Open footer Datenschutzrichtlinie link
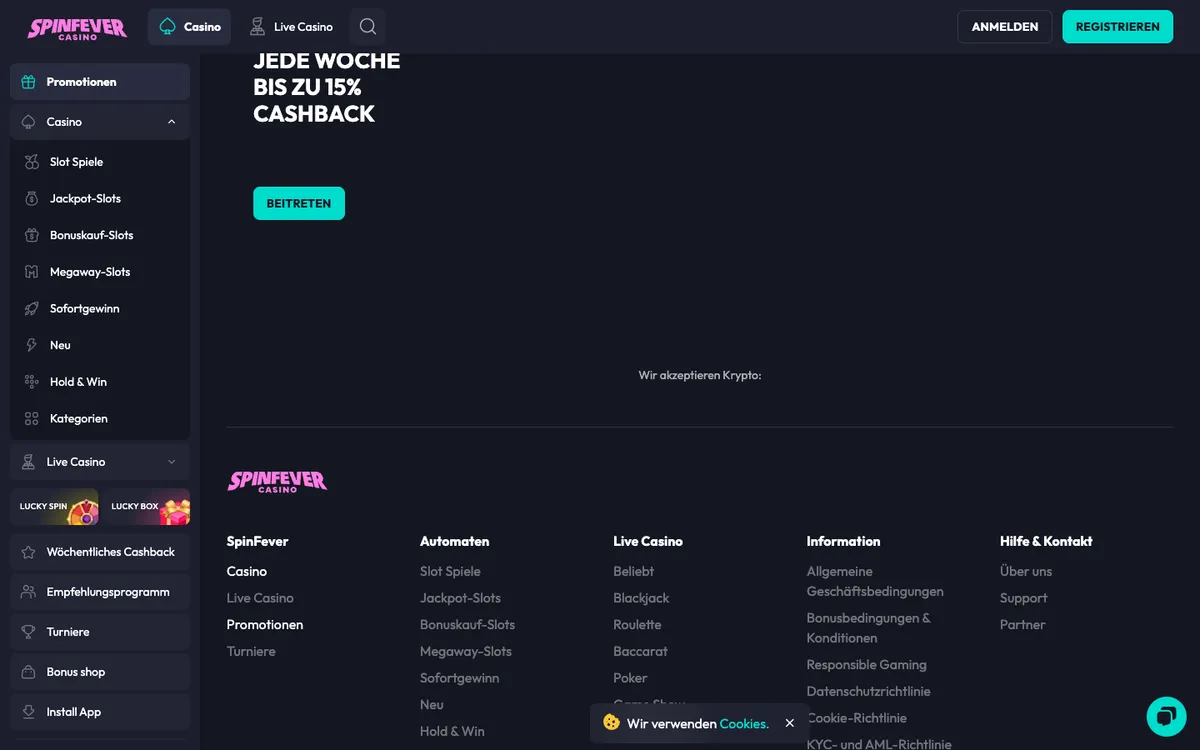1200x750 pixels. [869, 691]
